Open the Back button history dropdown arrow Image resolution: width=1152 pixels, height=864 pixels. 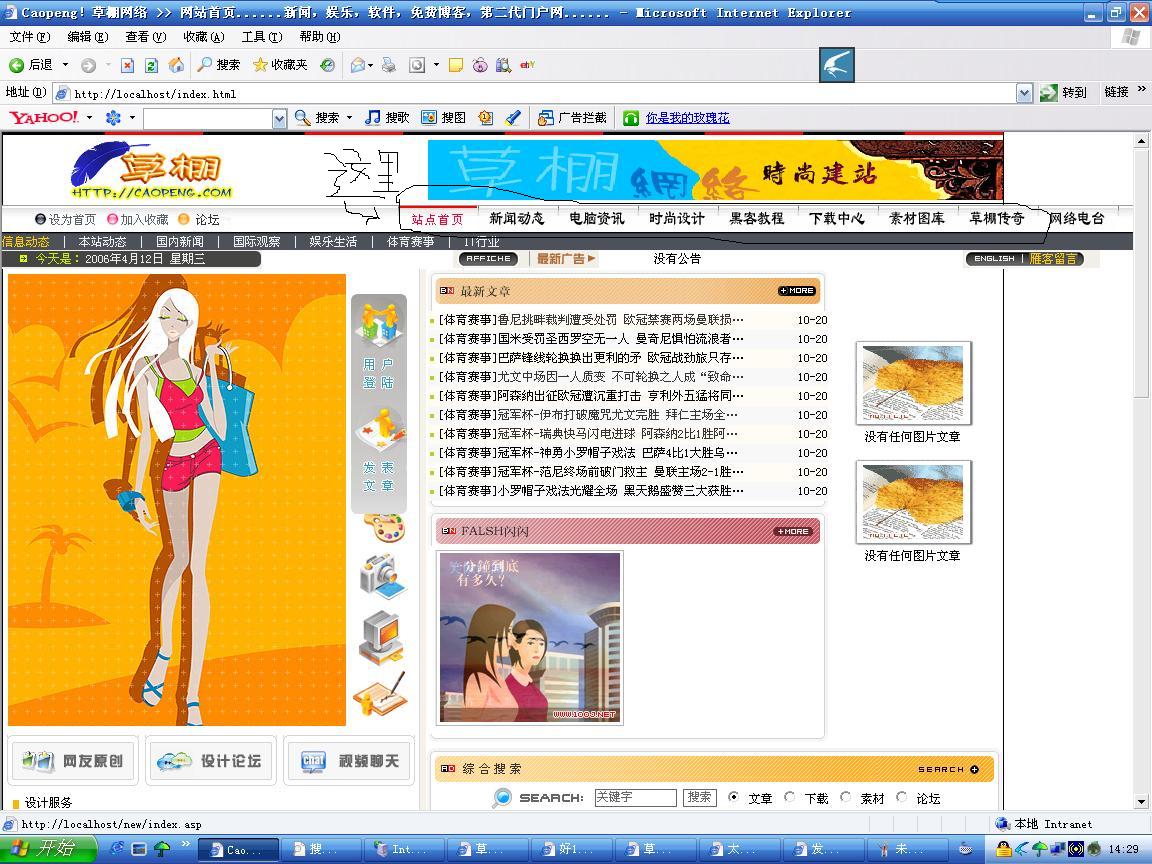(x=65, y=65)
